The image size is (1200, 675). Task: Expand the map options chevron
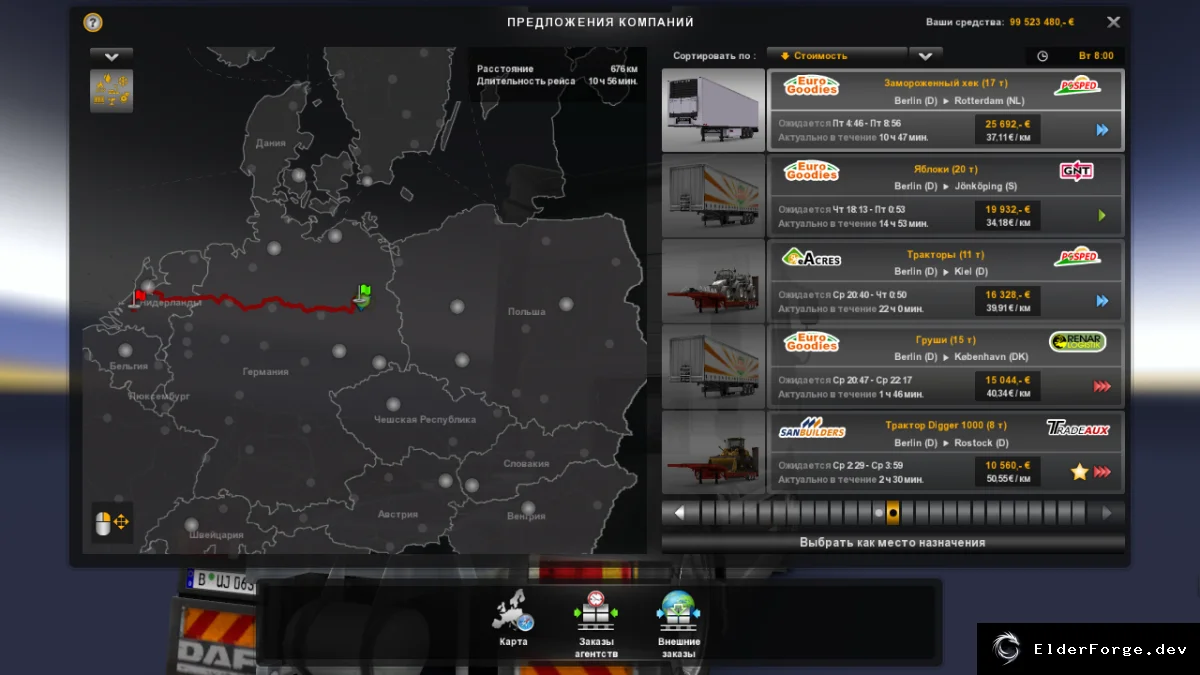click(111, 56)
